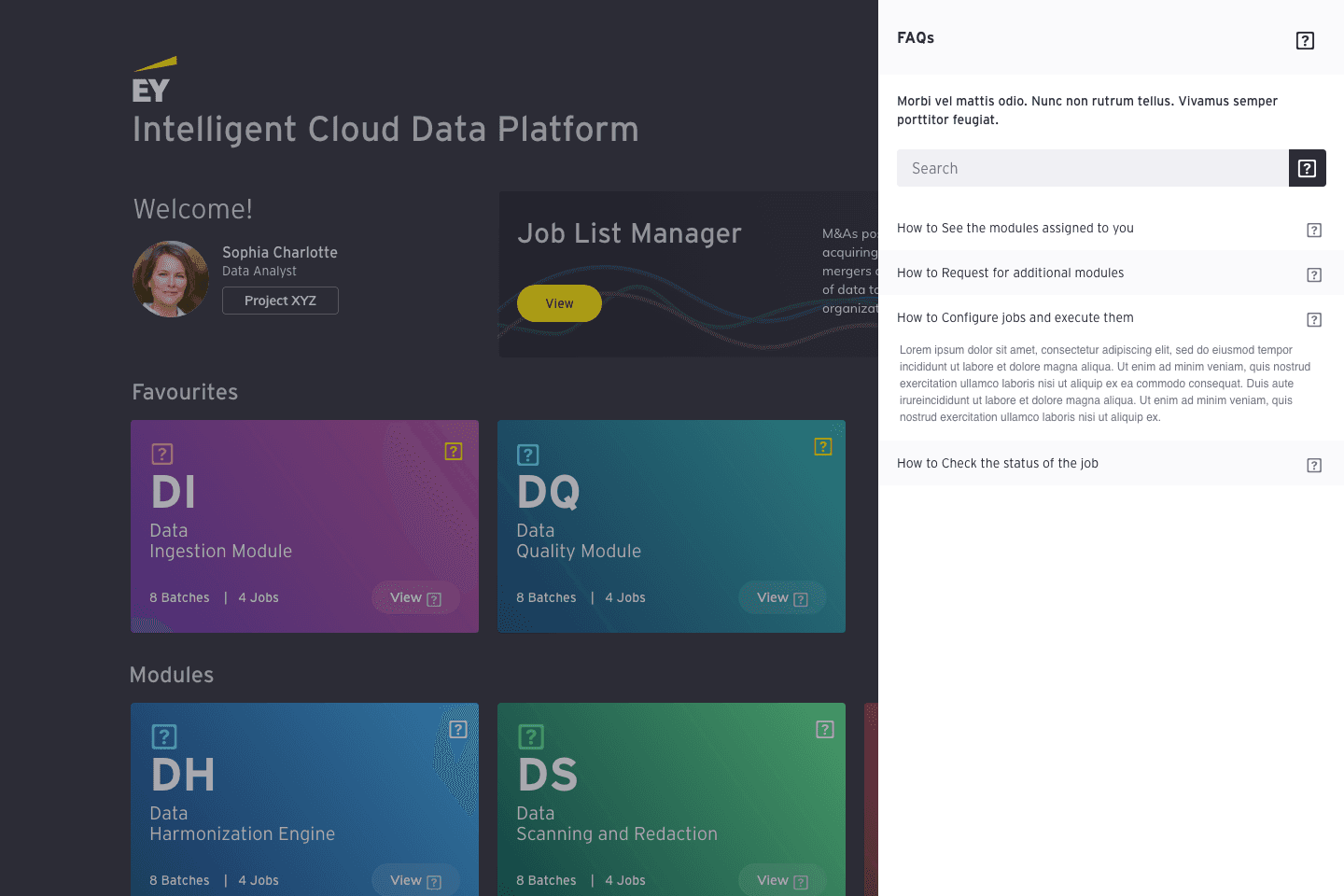1344x896 pixels.
Task: Click the Search field in the FAQs panel
Action: [1093, 168]
